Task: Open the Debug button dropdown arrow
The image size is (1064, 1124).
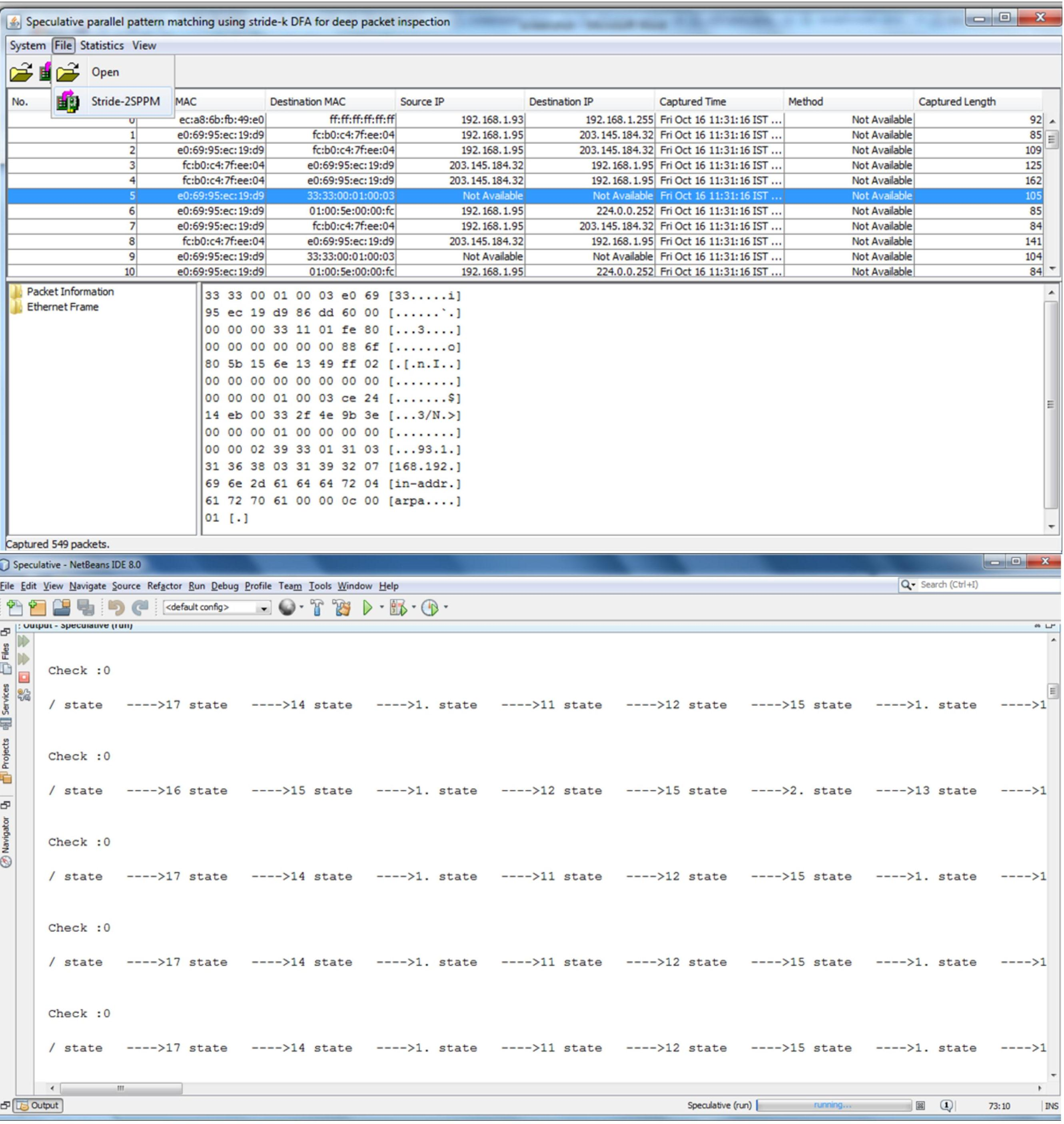Action: (x=413, y=607)
